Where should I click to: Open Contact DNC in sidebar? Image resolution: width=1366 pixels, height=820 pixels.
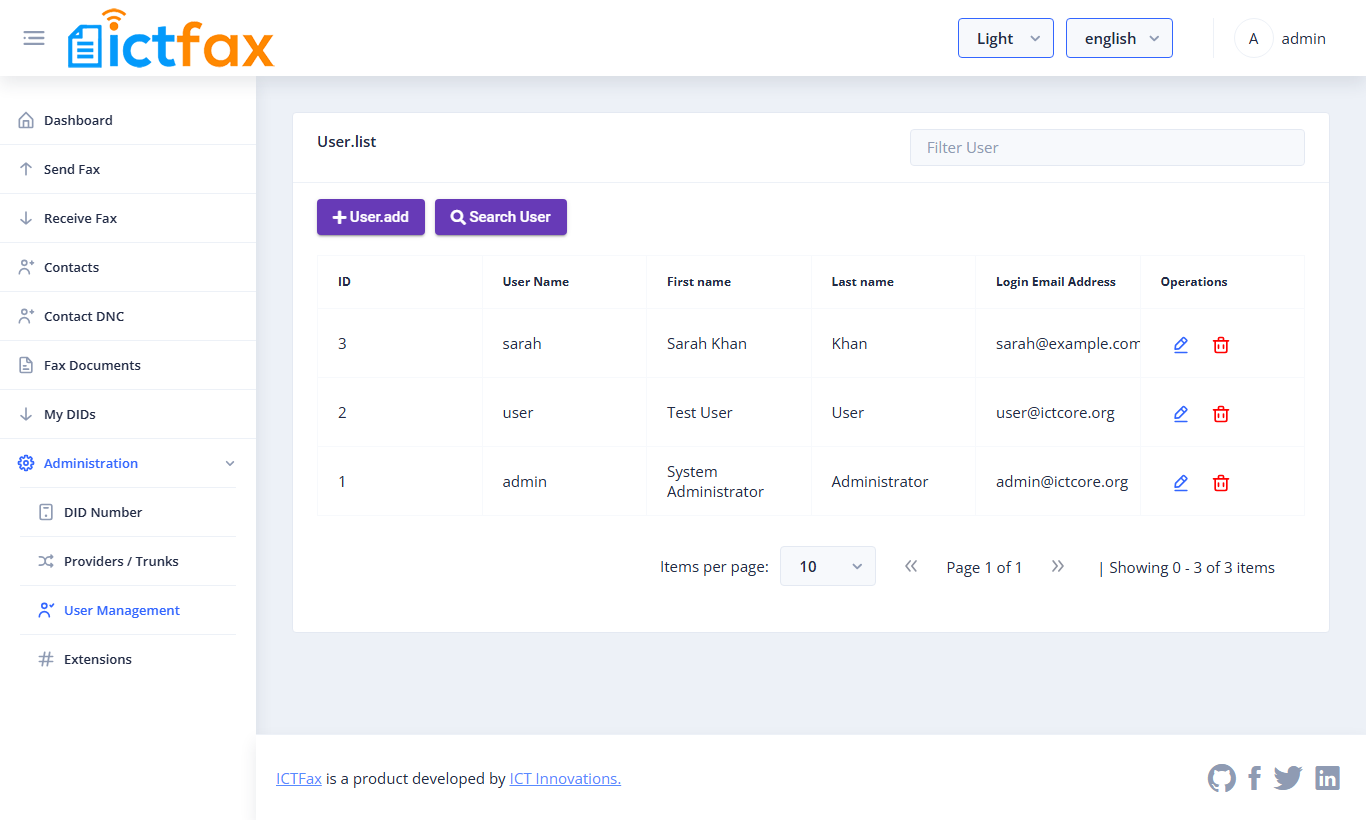pos(128,316)
